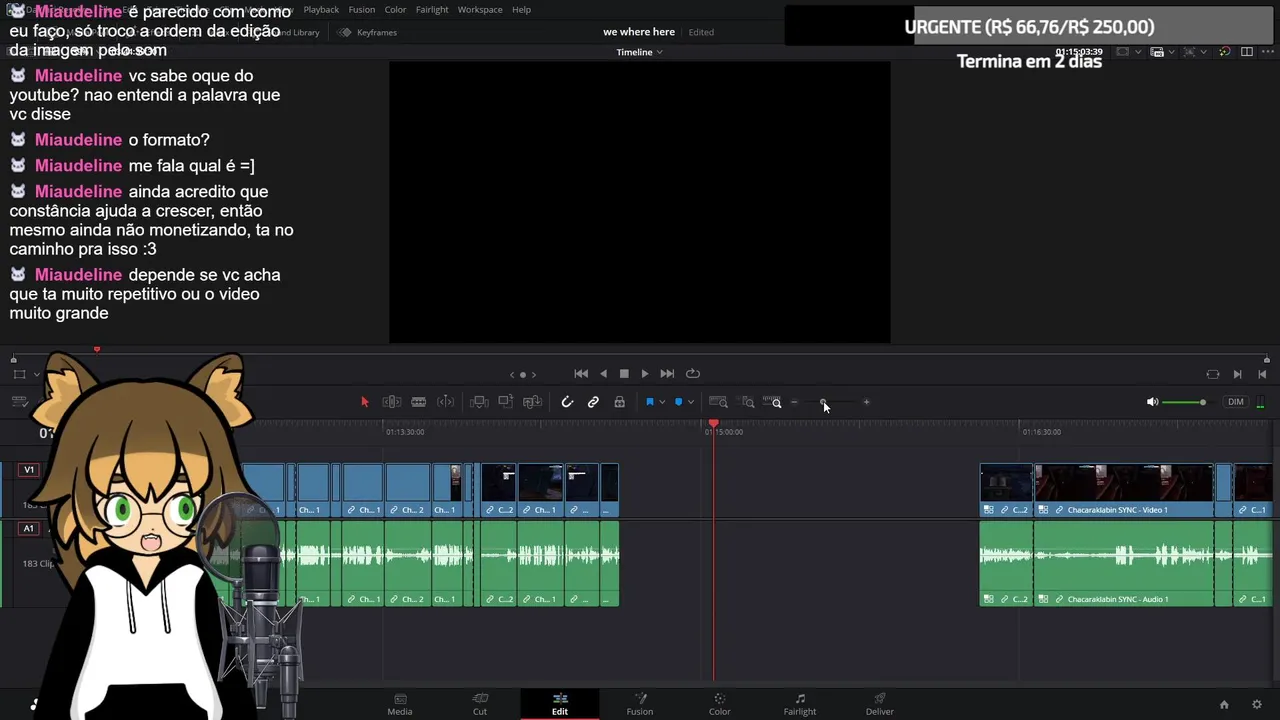
Task: Select A1 audio track destination
Action: 29,528
